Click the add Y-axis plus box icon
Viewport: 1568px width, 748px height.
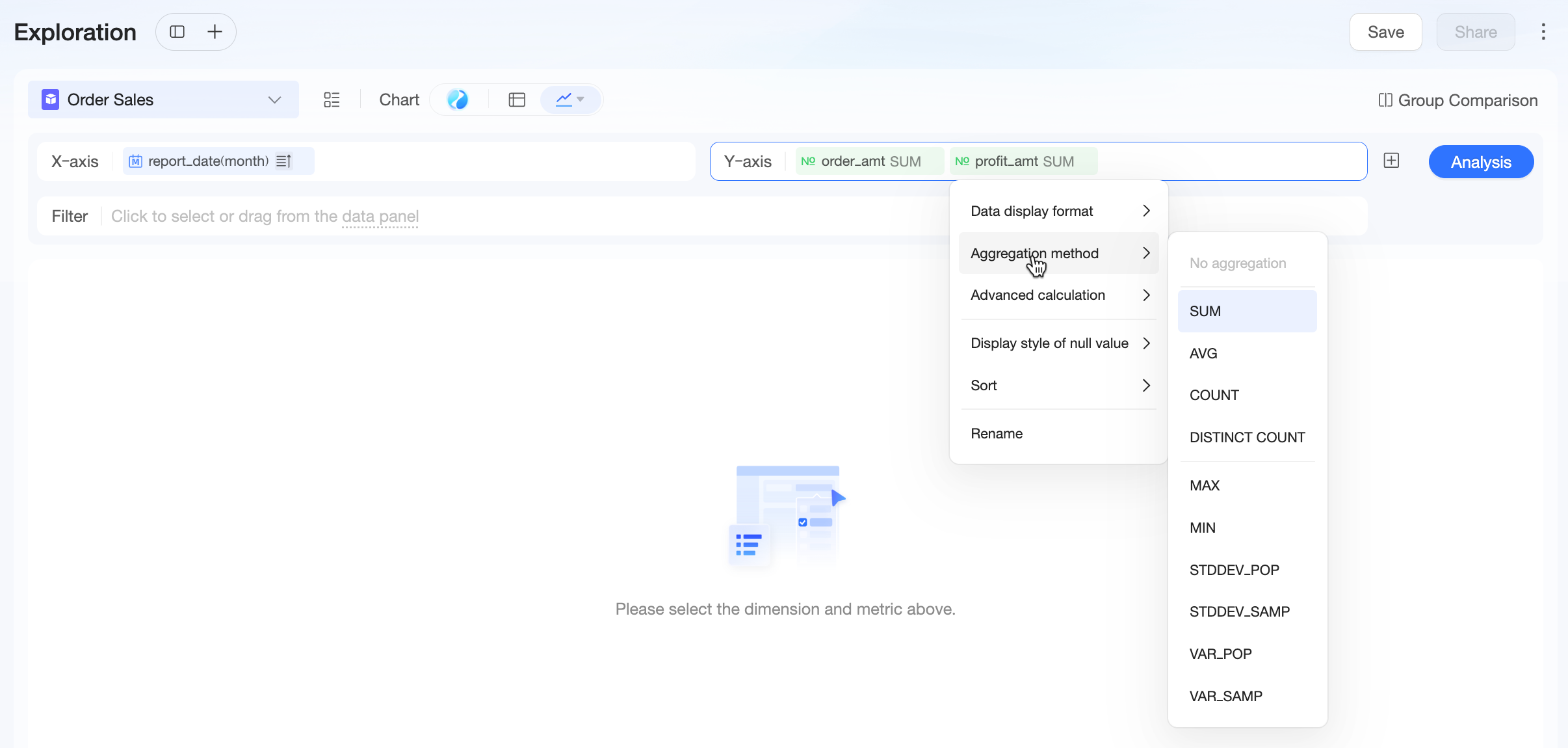(x=1391, y=161)
